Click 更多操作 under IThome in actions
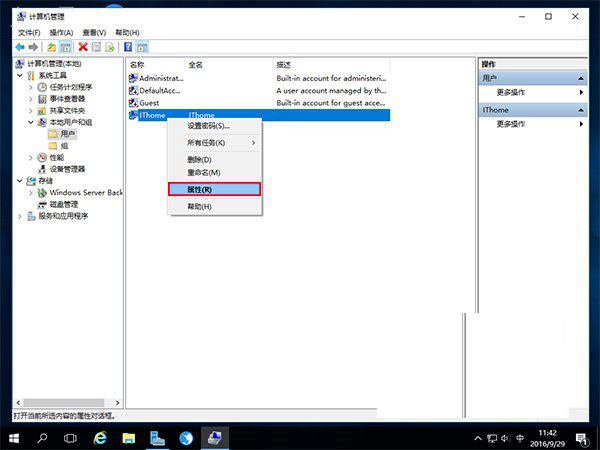 click(510, 124)
